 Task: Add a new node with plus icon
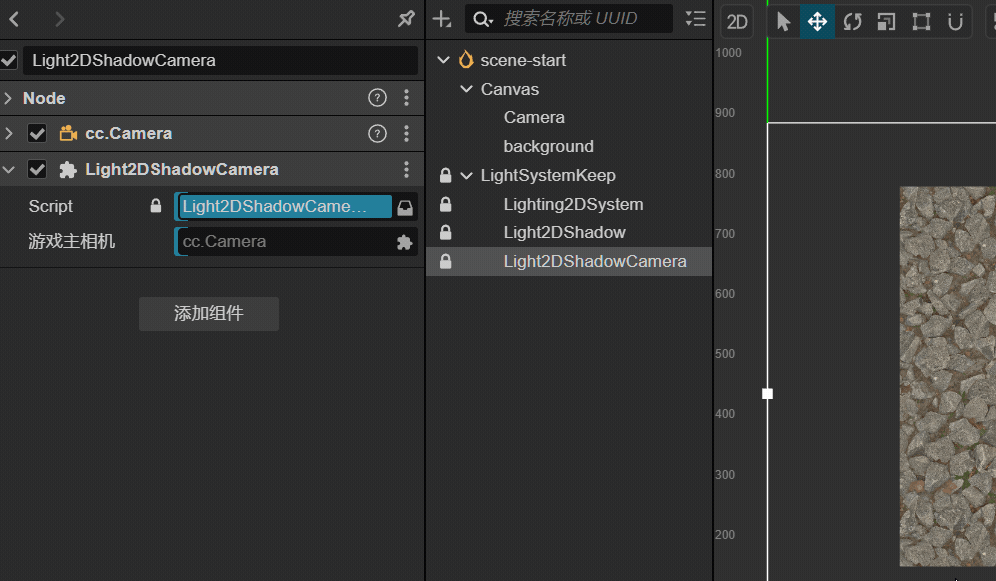(441, 19)
